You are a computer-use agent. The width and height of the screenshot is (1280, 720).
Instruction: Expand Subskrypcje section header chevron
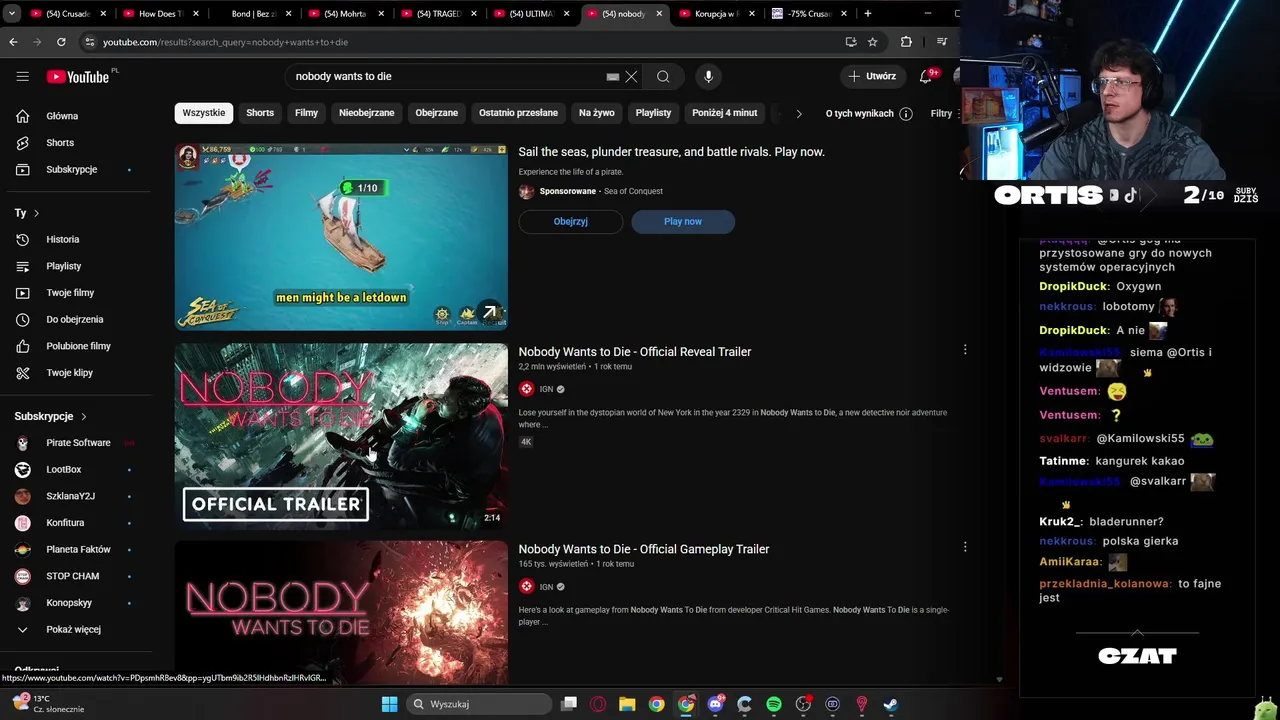click(84, 416)
